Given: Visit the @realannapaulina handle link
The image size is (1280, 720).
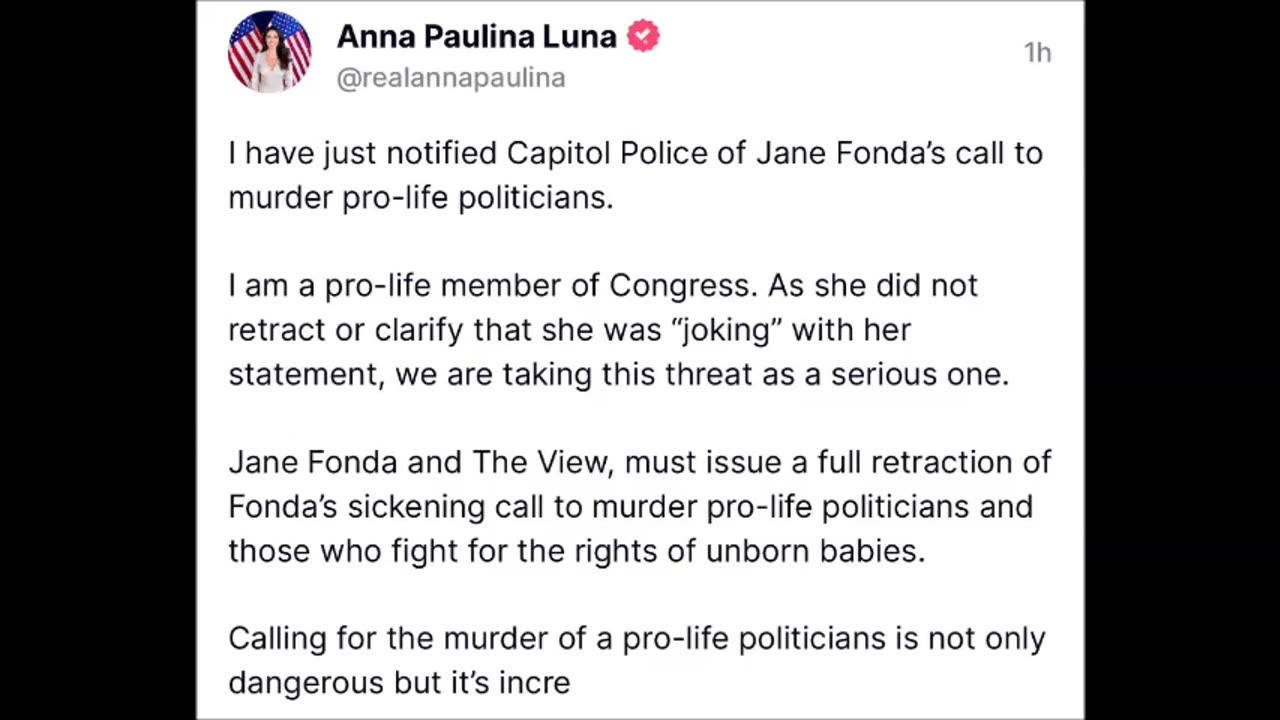Looking at the screenshot, I should click(451, 78).
